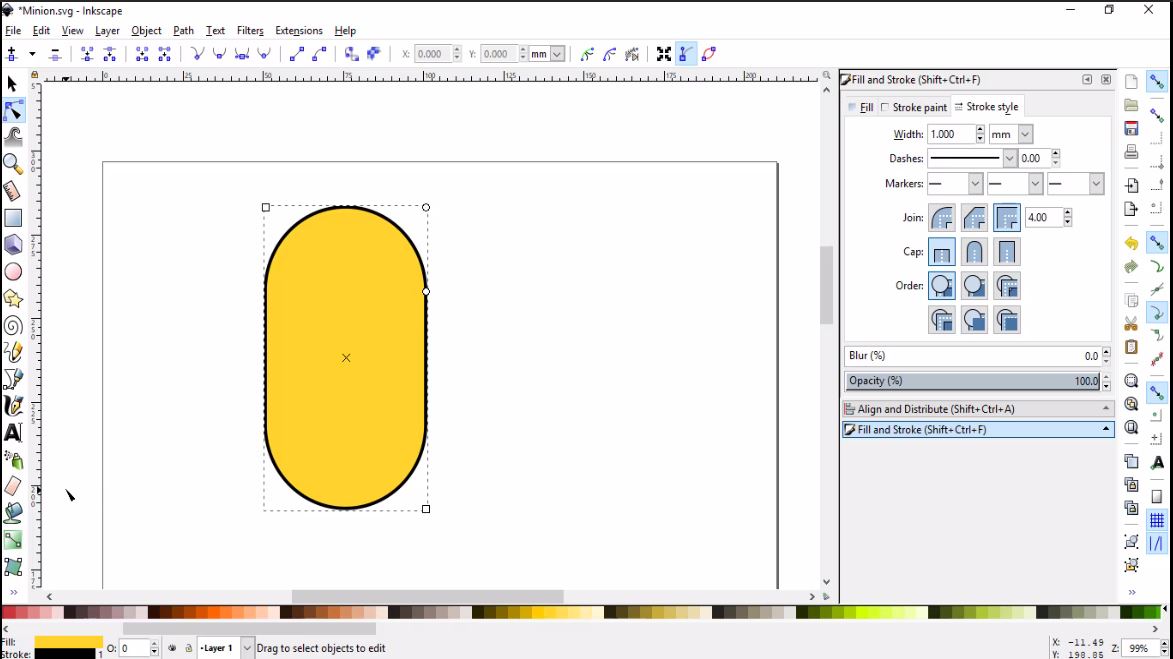The image size is (1173, 659).
Task: Click the Save document icon
Action: [1131, 129]
